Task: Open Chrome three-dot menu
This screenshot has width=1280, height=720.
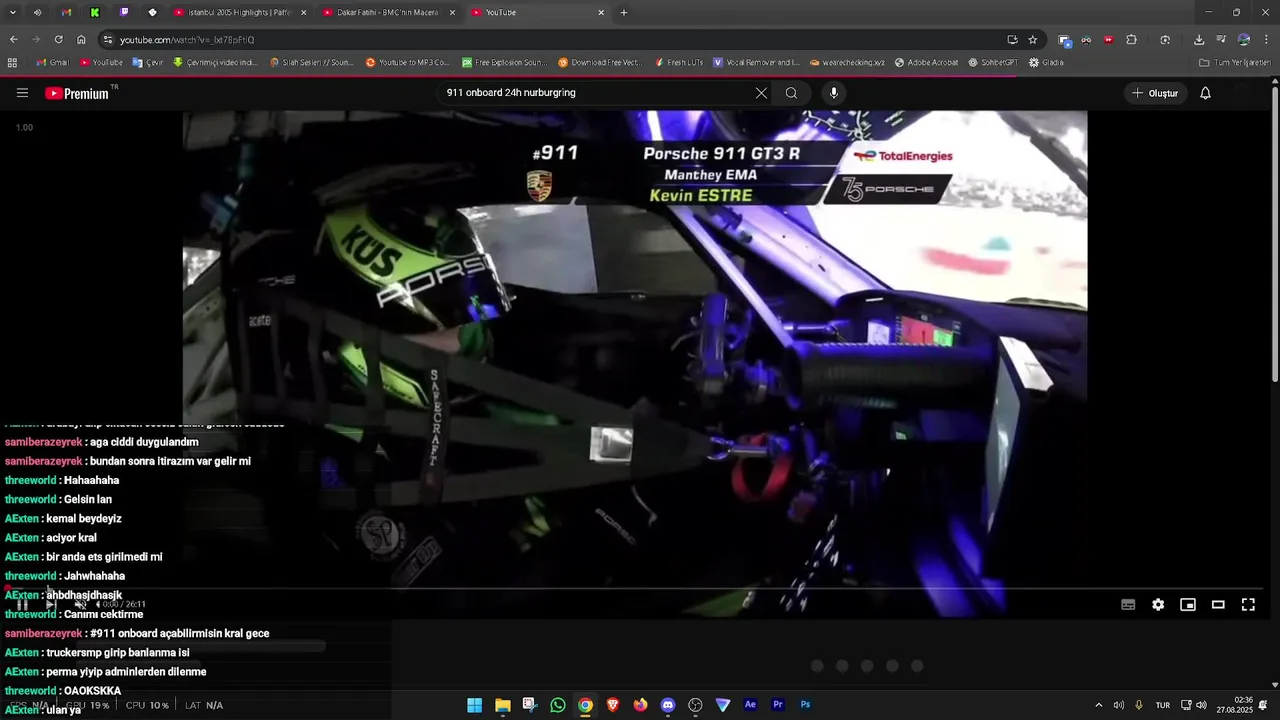Action: point(1267,39)
